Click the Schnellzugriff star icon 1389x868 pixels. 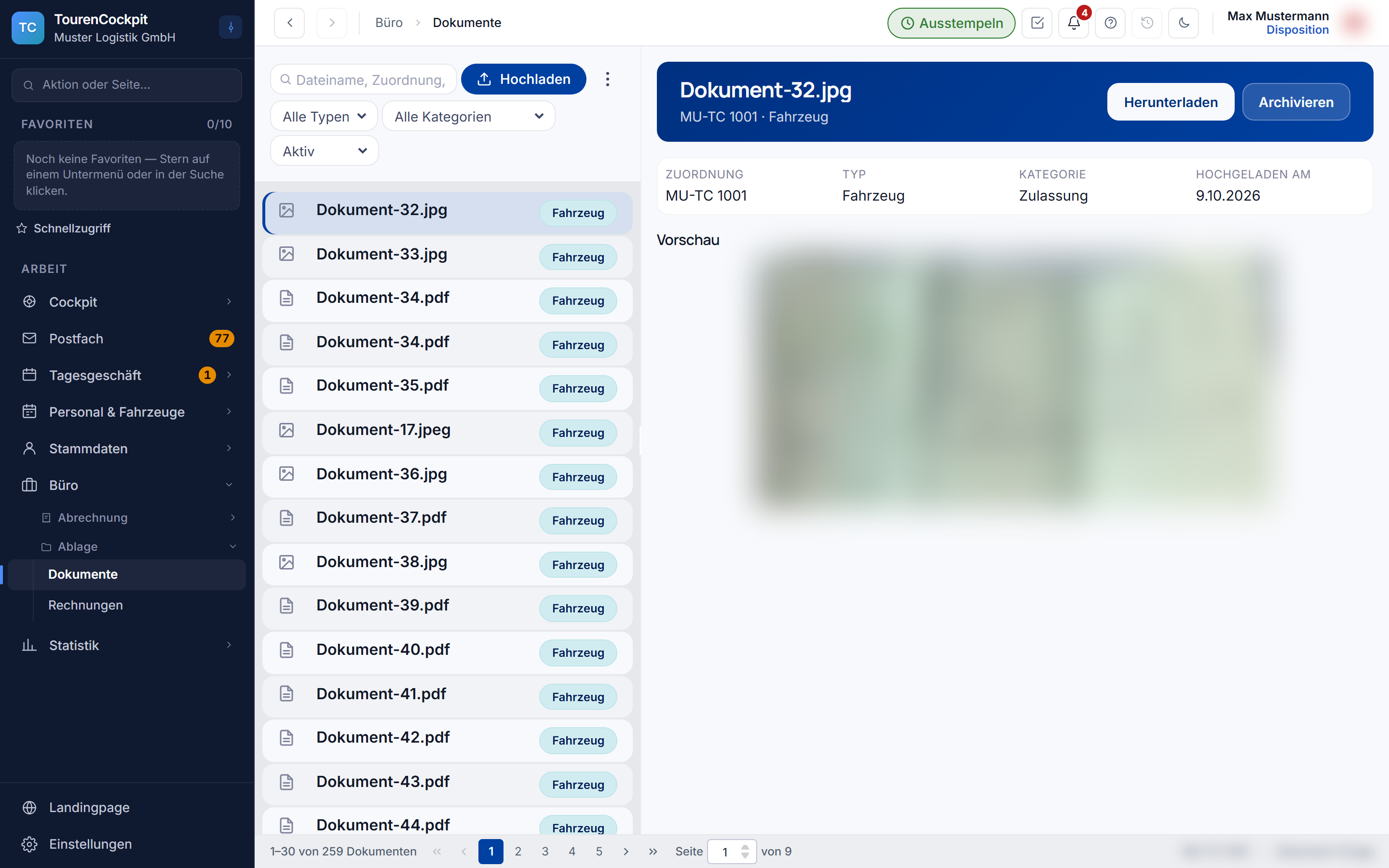point(22,229)
